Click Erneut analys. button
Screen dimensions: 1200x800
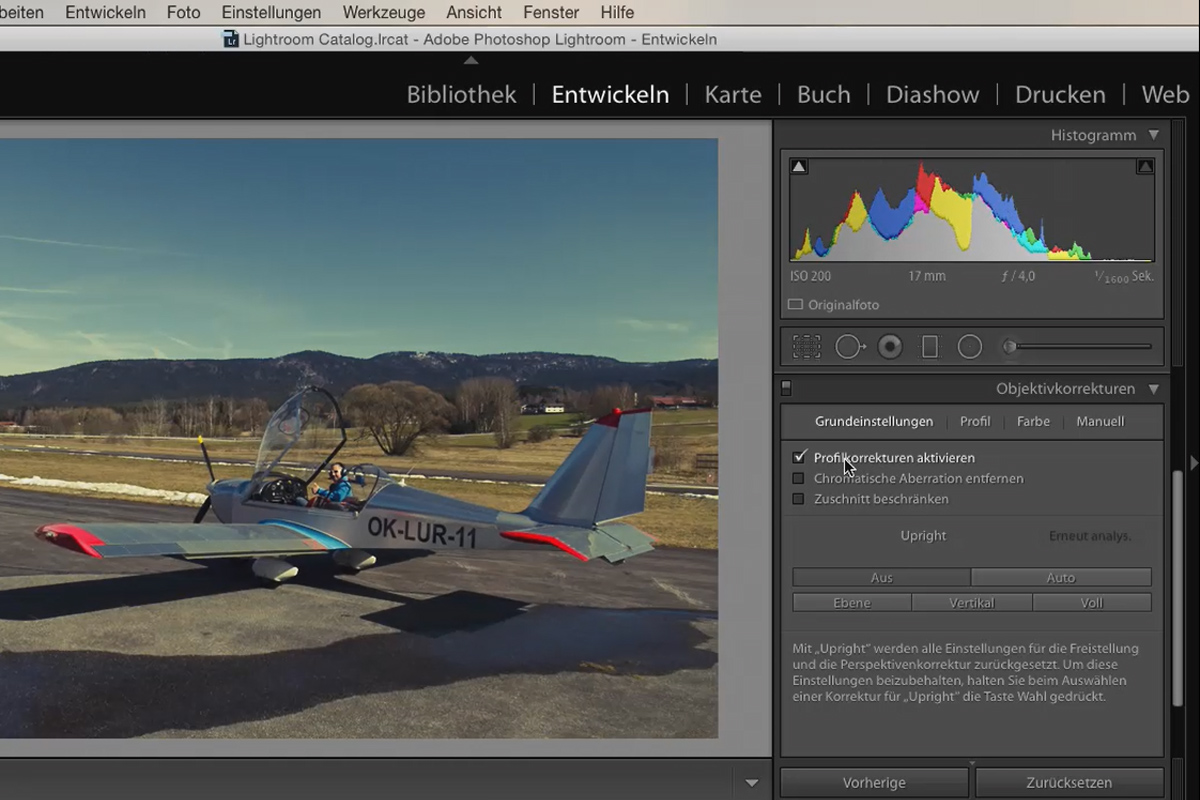tap(1090, 536)
